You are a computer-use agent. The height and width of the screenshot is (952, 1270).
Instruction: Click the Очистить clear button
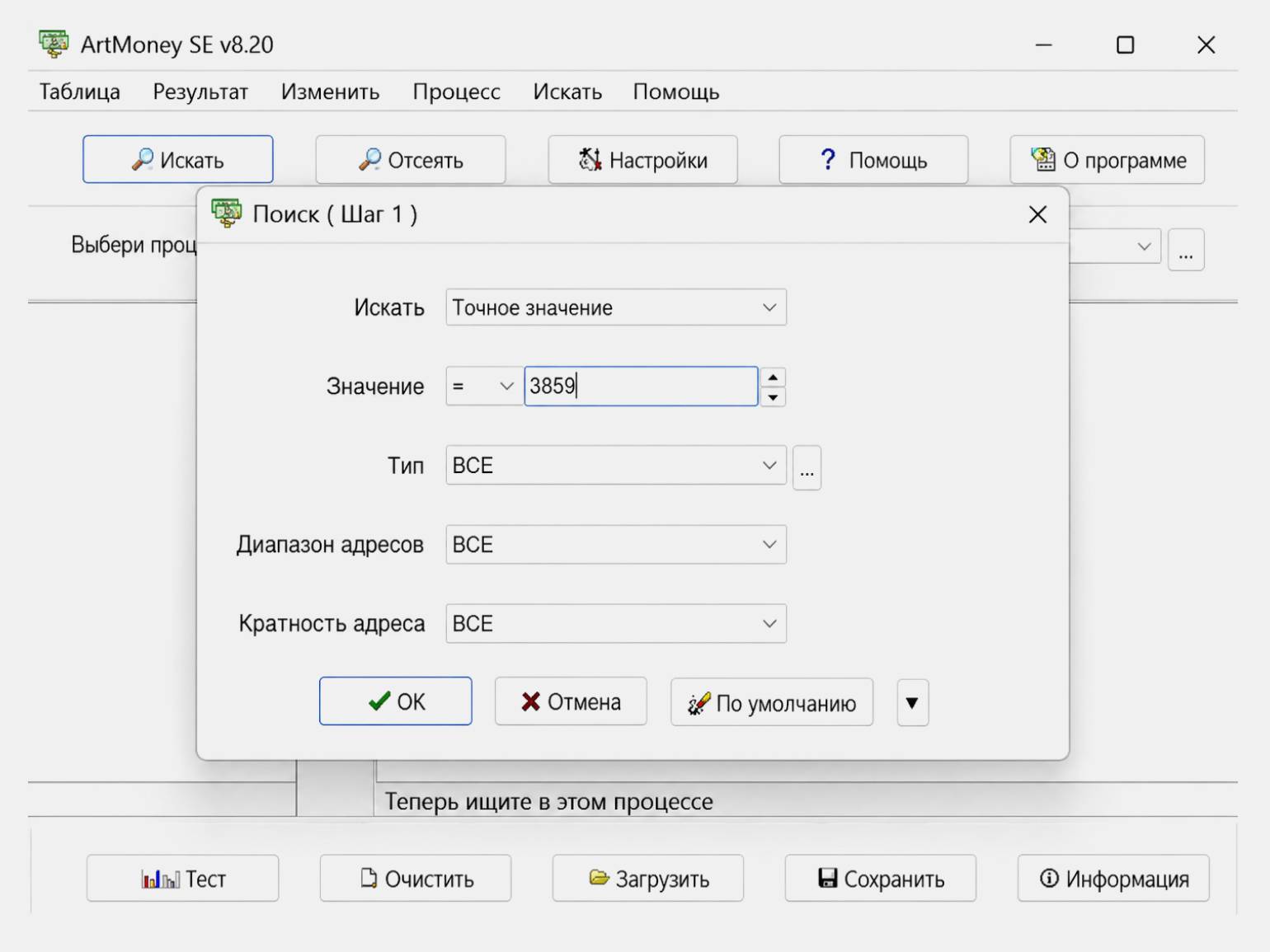click(416, 879)
